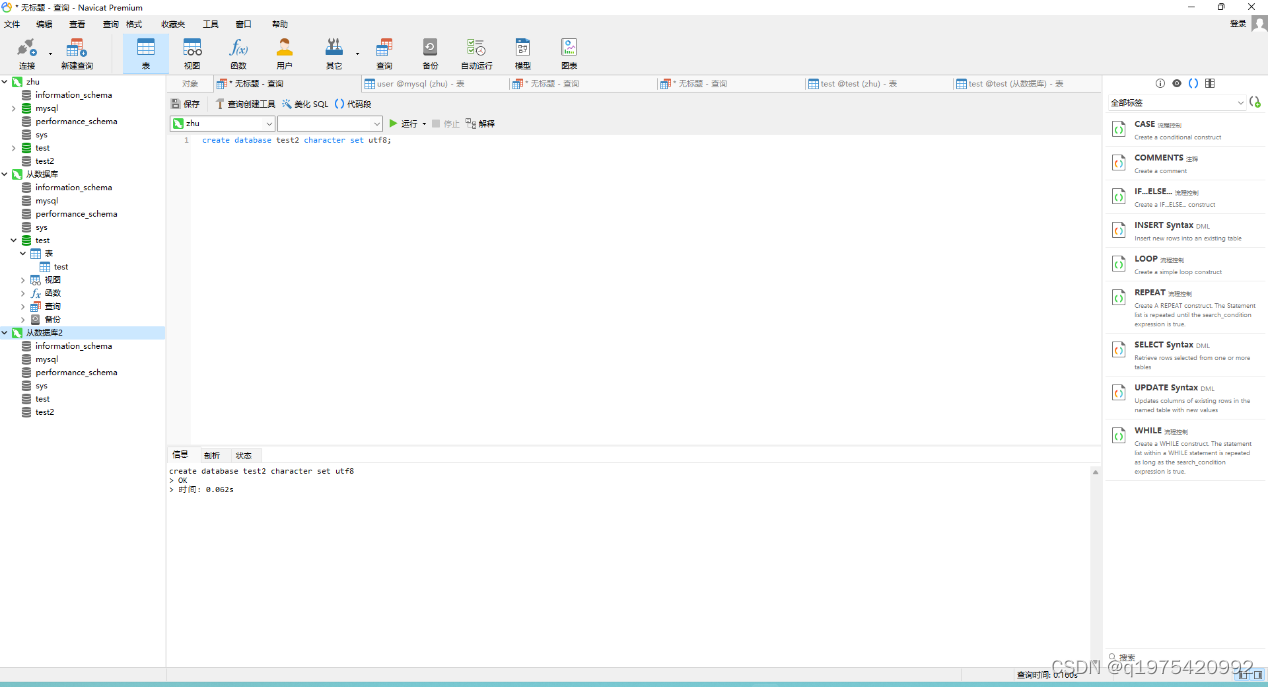This screenshot has width=1268, height=687.
Task: Switch to test @test (从数据库) tab
Action: (x=1026, y=84)
